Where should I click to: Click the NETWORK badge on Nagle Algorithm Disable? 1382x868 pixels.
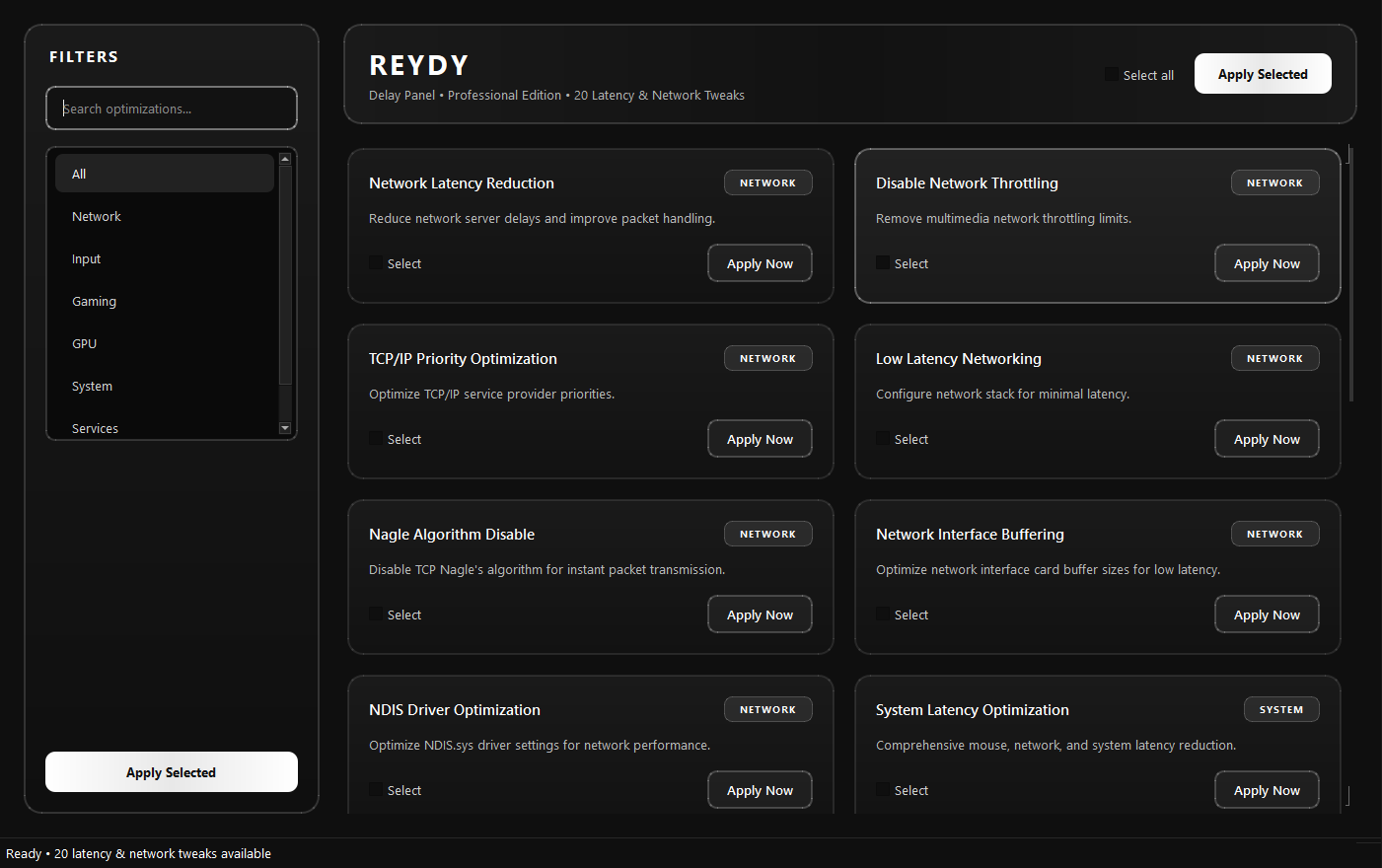tap(767, 534)
